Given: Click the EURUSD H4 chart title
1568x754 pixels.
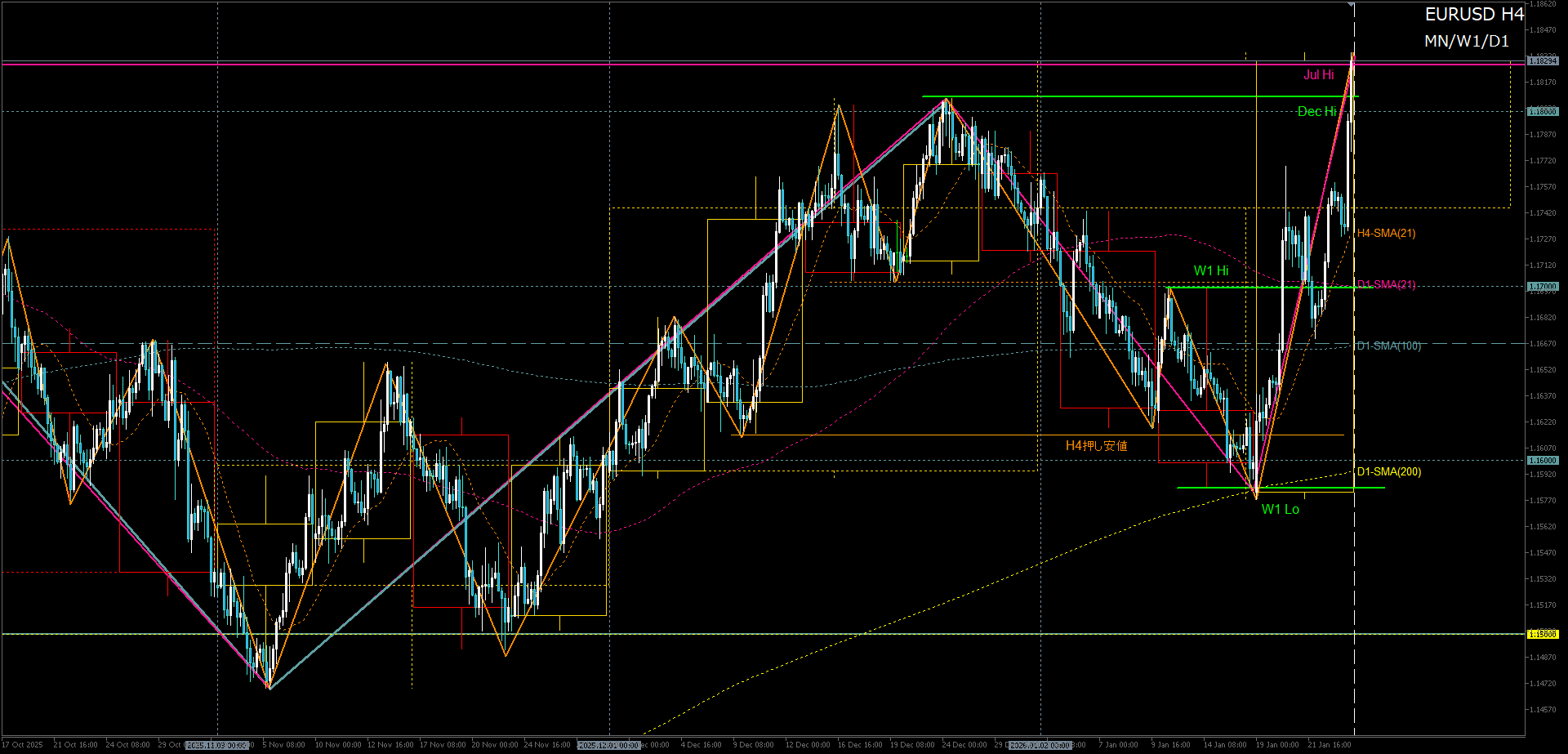Looking at the screenshot, I should click(1474, 15).
